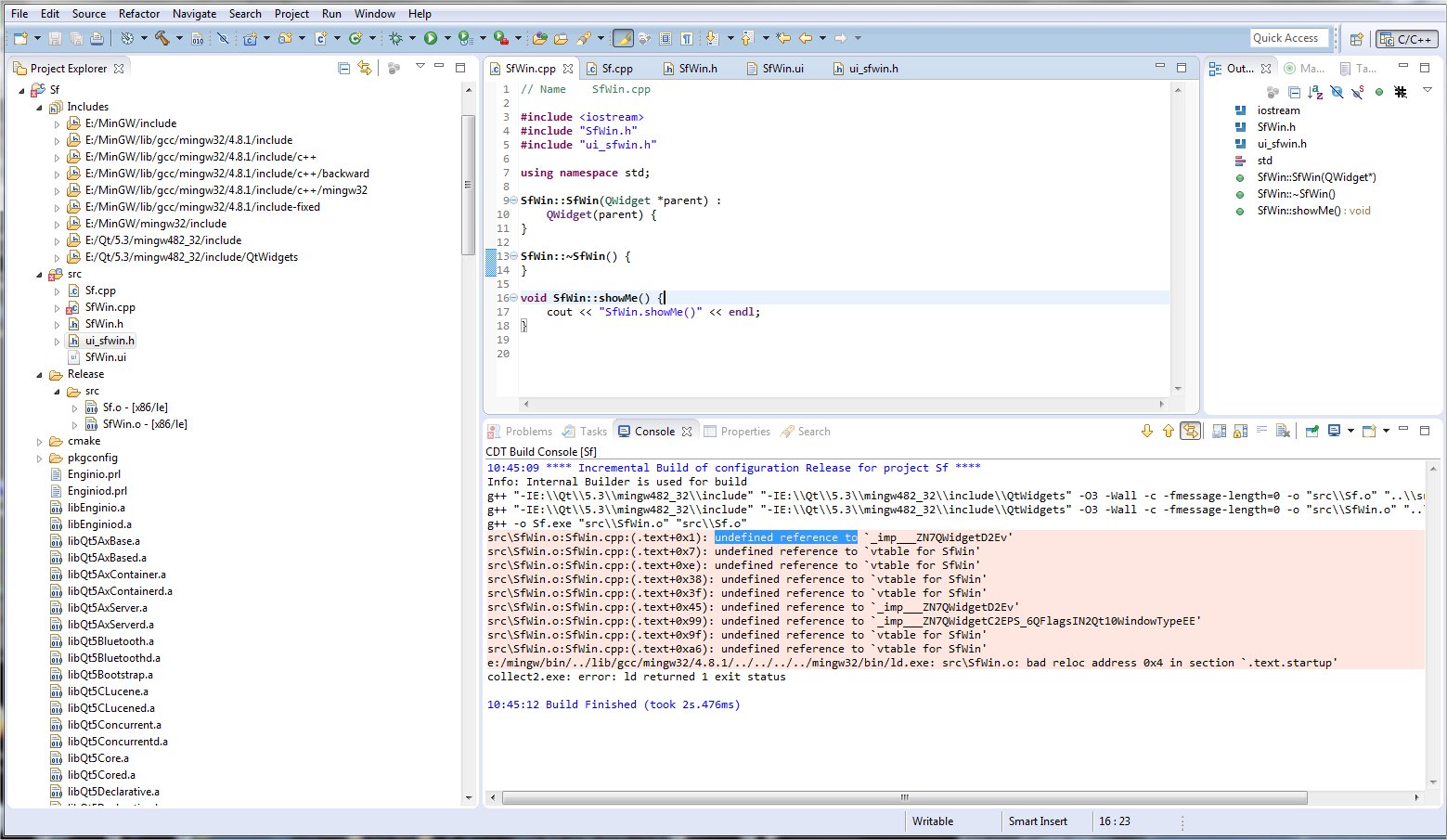
Task: Toggle console Scroll Lock
Action: (1240, 431)
